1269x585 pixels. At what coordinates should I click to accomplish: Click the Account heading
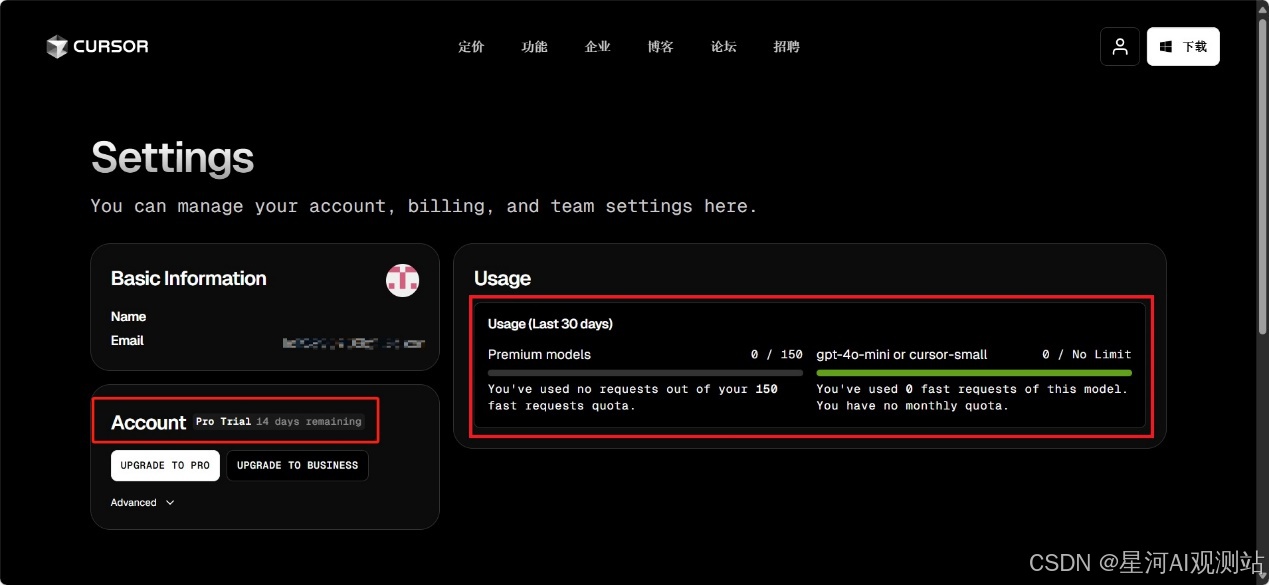tap(149, 422)
